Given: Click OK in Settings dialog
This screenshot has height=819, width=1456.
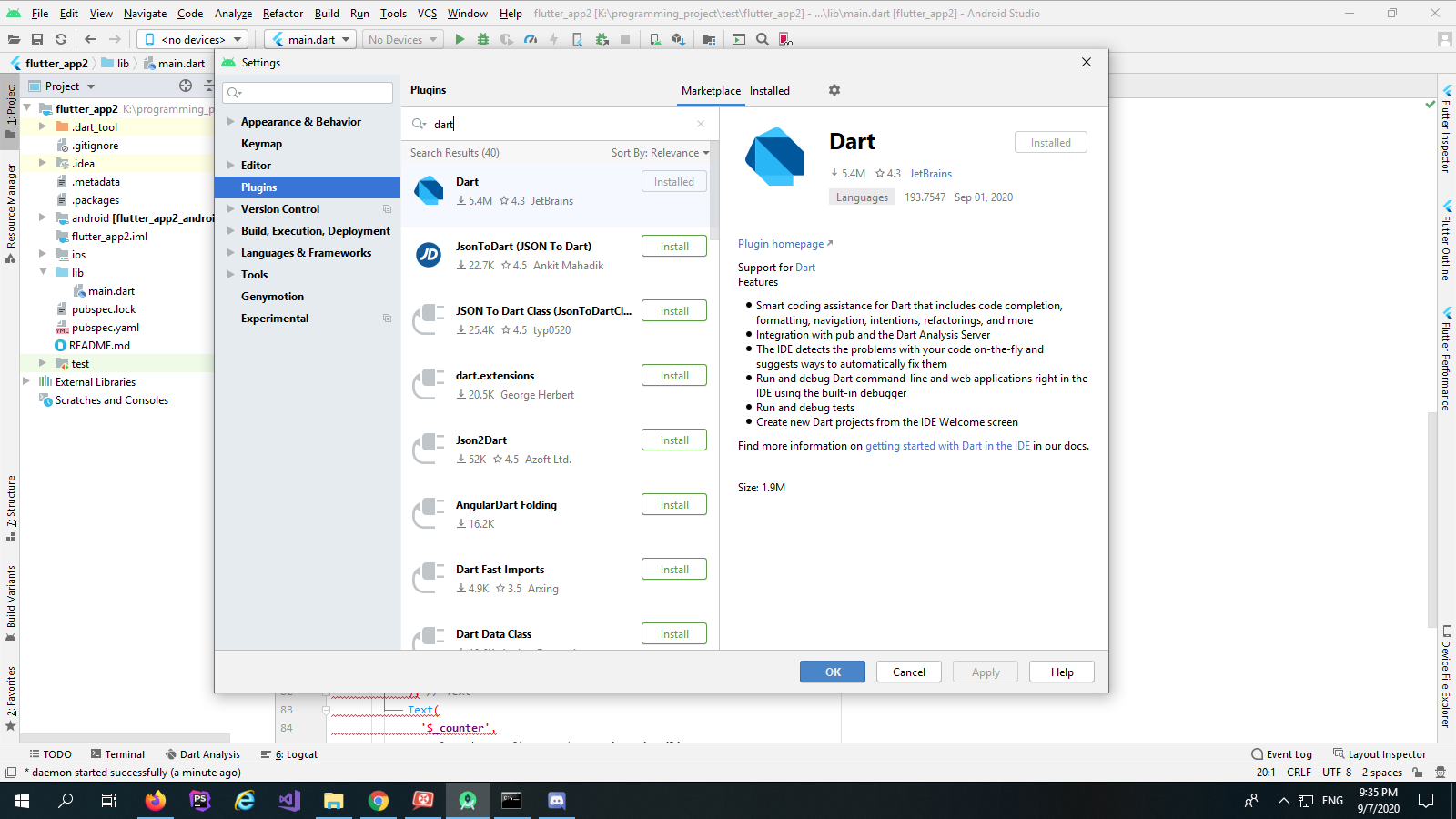Looking at the screenshot, I should [x=833, y=672].
